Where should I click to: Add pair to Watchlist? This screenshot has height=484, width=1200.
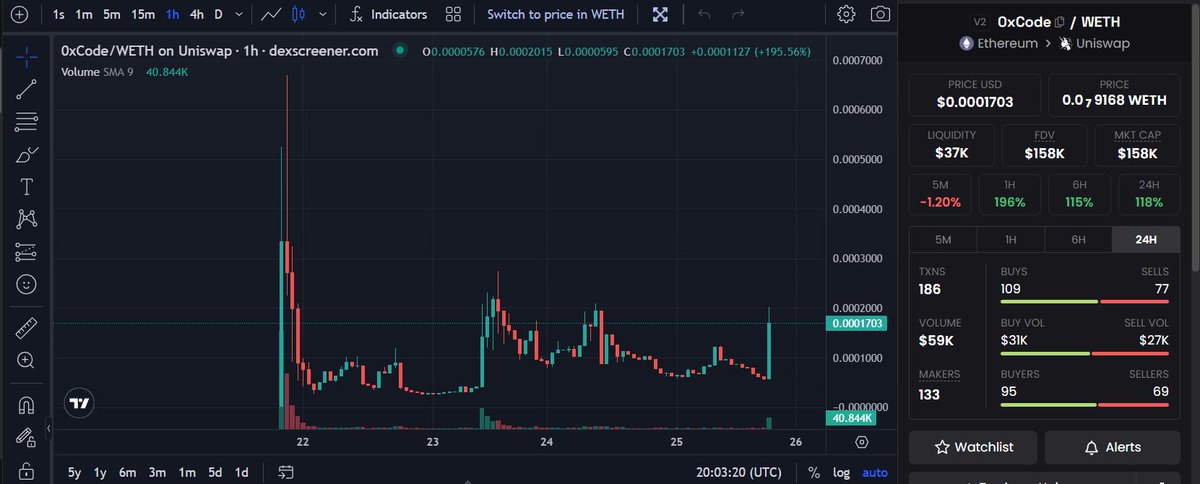973,447
